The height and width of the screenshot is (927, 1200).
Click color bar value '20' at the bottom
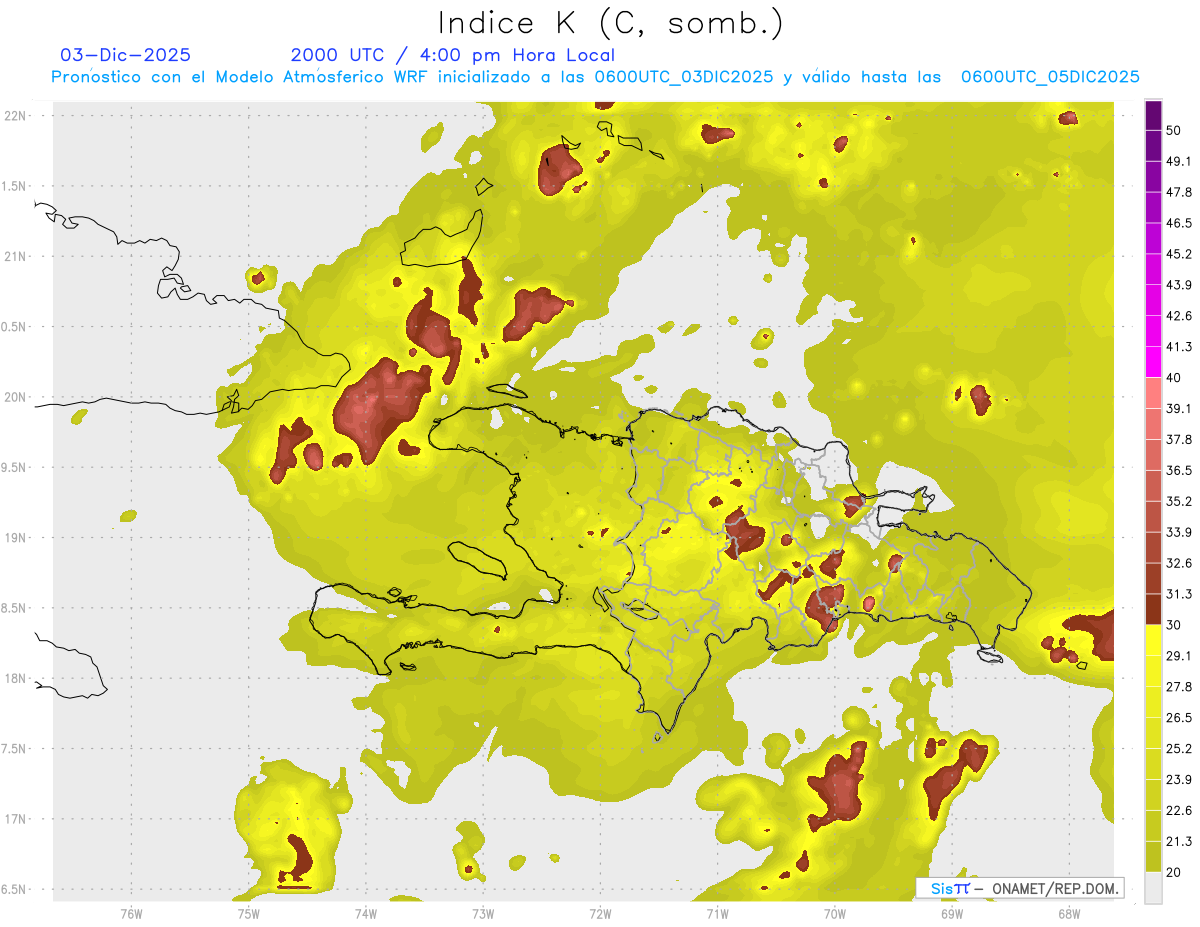point(1174,872)
